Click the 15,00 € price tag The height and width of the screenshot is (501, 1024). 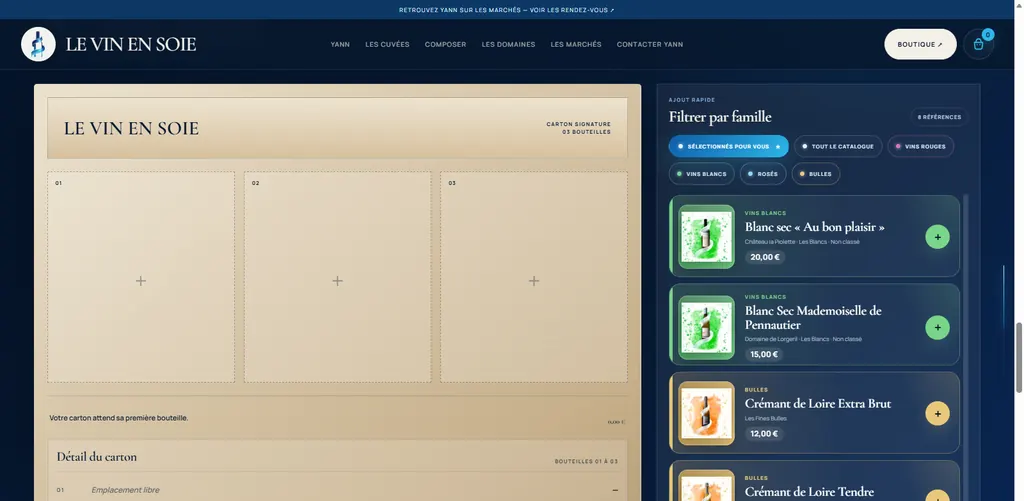click(764, 355)
